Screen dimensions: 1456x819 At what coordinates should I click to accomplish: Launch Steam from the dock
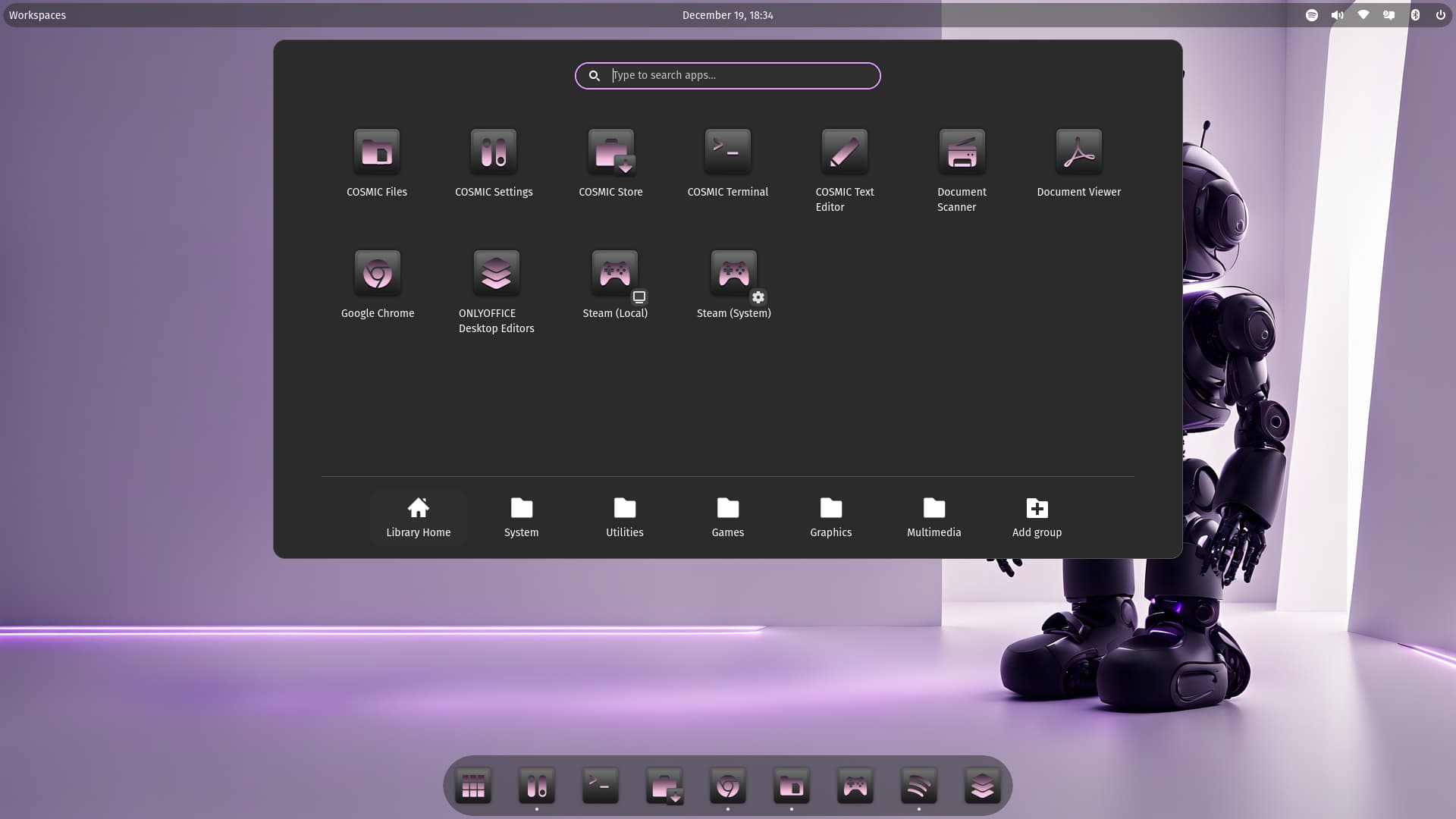coord(855,786)
